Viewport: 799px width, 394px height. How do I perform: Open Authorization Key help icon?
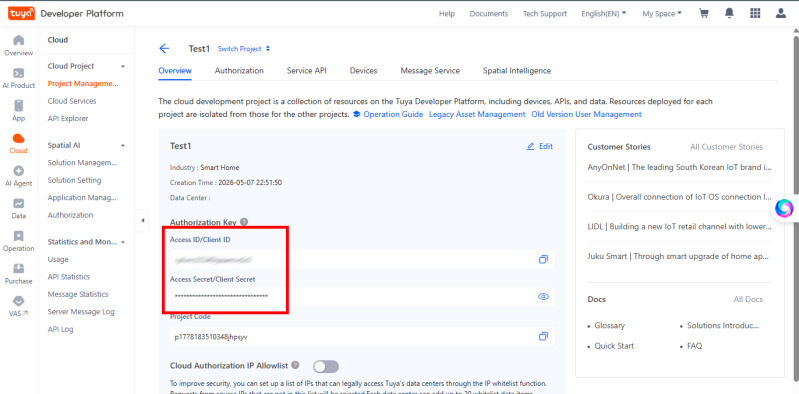pos(244,222)
